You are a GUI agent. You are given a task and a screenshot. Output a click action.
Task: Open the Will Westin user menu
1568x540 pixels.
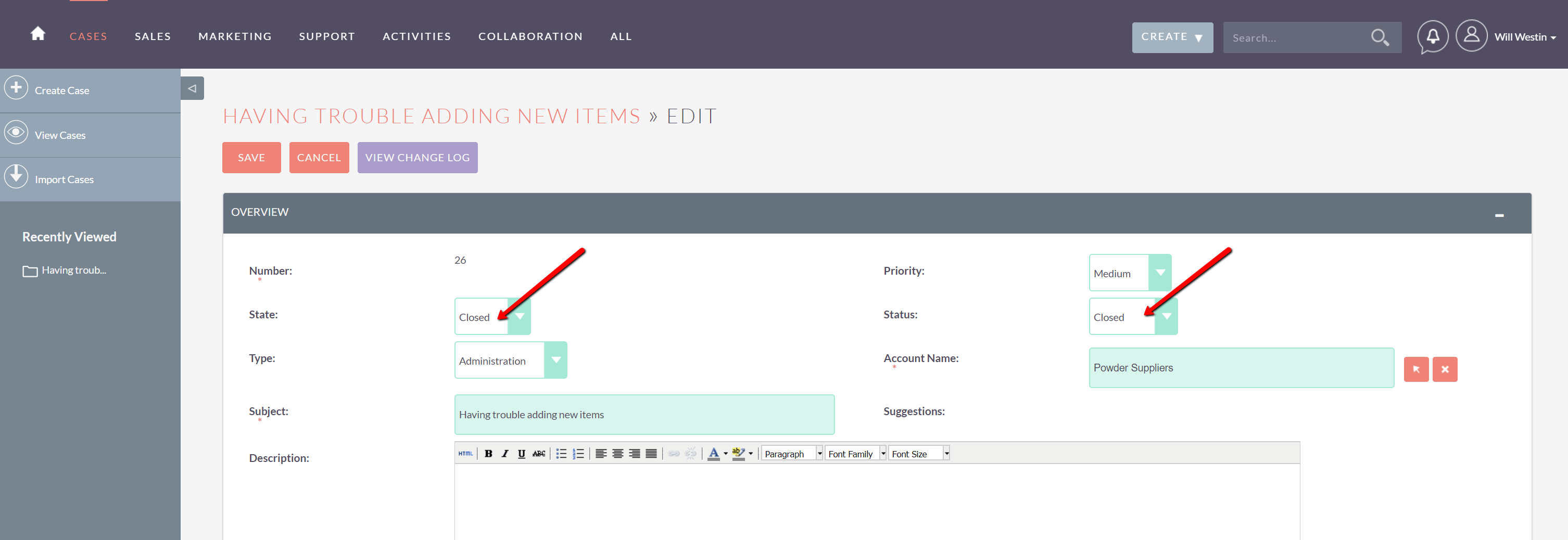click(x=1525, y=37)
